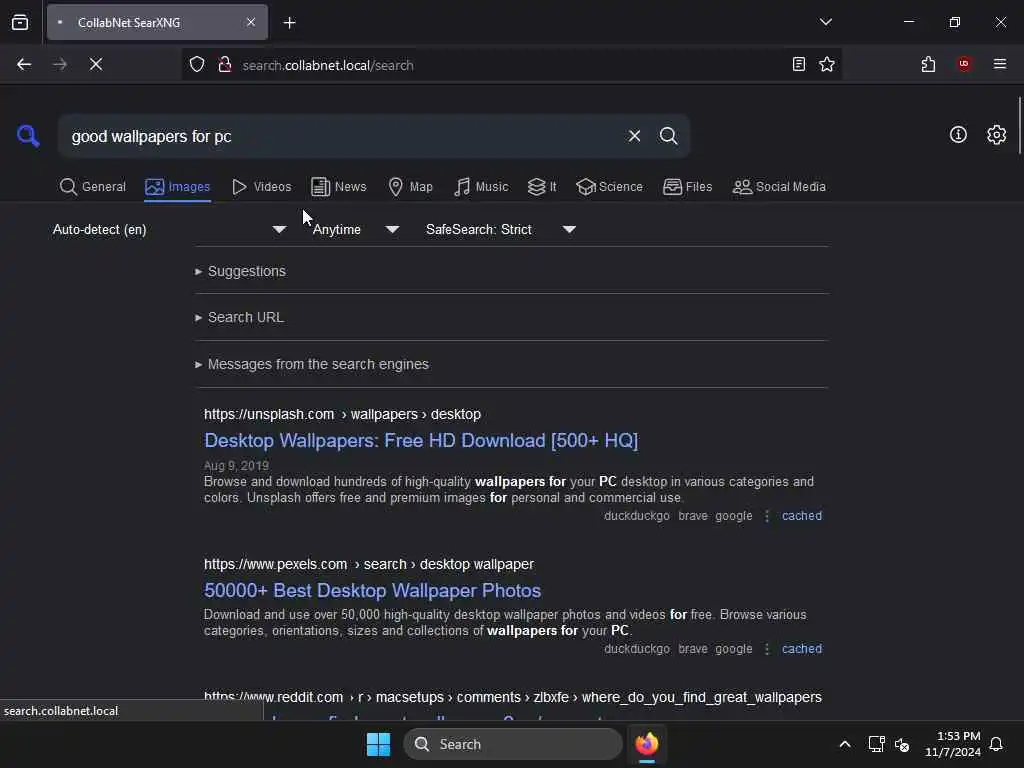The height and width of the screenshot is (768, 1024).
Task: Open the uBlock Origin extension icon
Action: pyautogui.click(x=964, y=64)
